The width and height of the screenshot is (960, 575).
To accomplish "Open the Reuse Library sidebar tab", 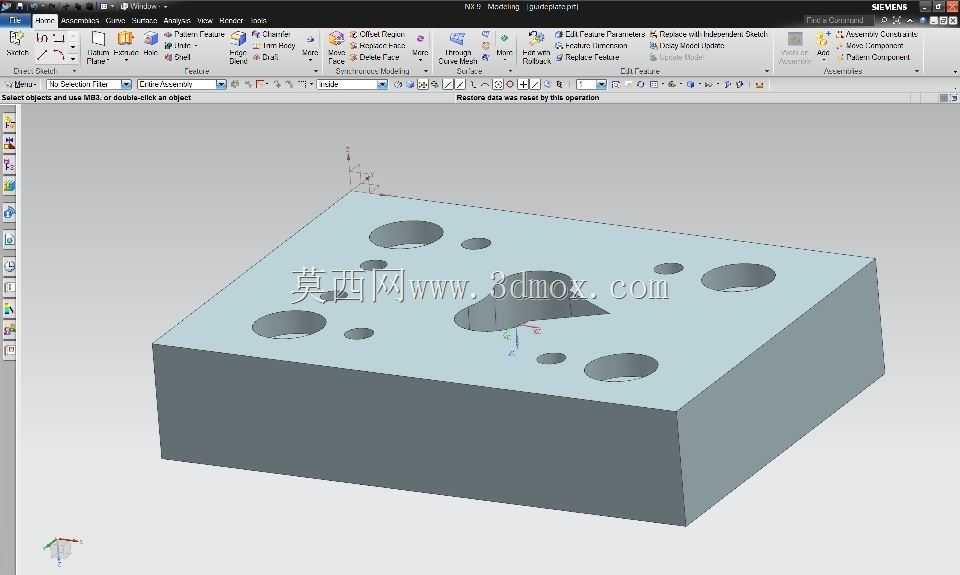I will pyautogui.click(x=9, y=185).
